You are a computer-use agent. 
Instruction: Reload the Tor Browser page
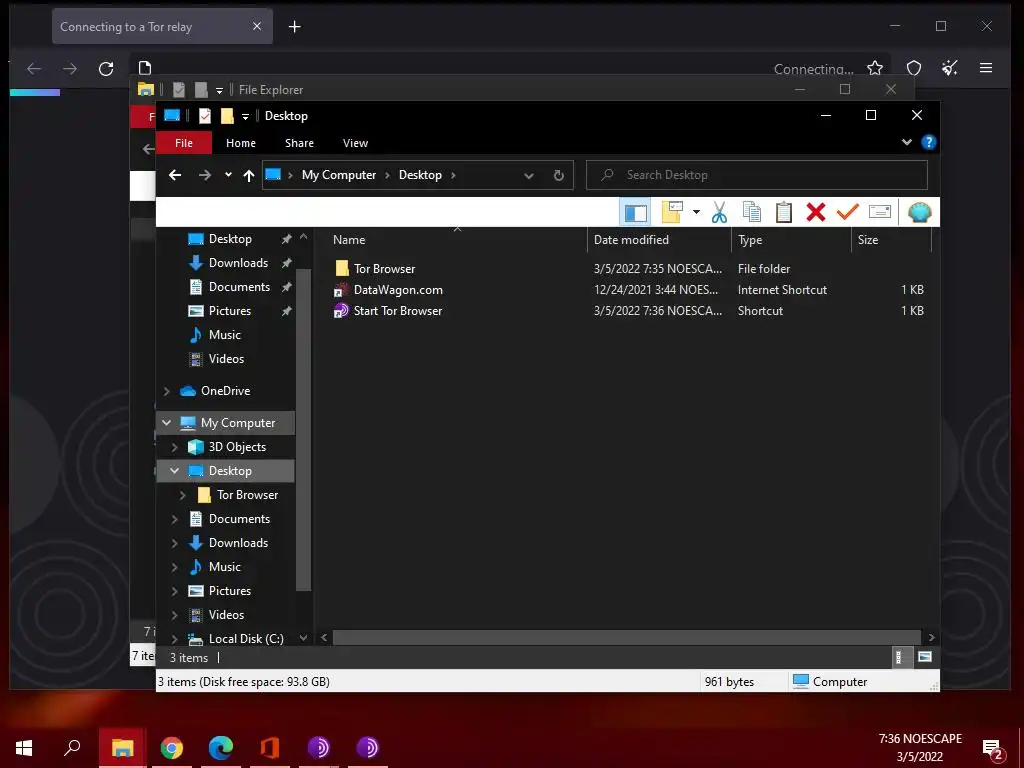pos(106,68)
